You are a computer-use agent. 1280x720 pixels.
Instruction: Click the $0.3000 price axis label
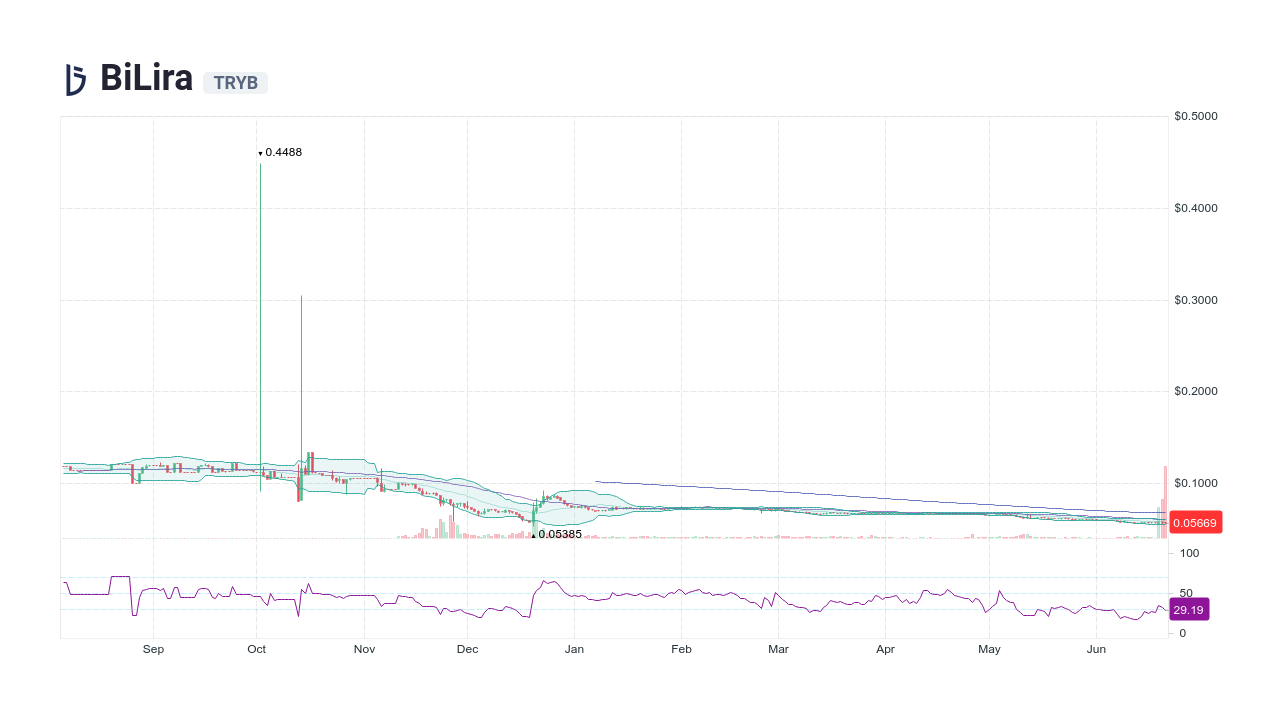[x=1194, y=300]
